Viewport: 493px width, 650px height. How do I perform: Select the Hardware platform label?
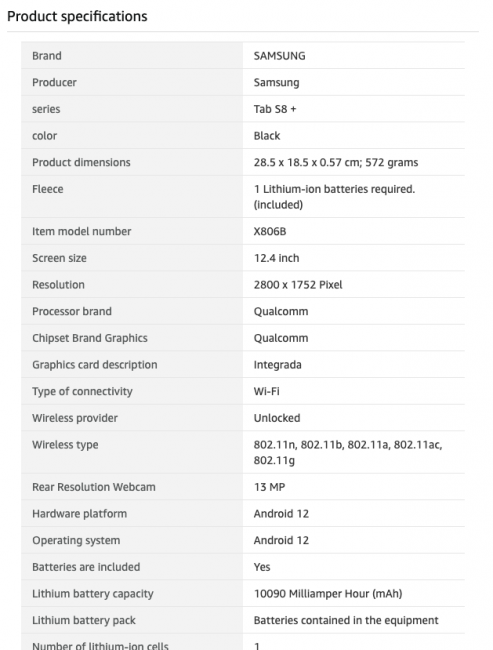(x=80, y=513)
